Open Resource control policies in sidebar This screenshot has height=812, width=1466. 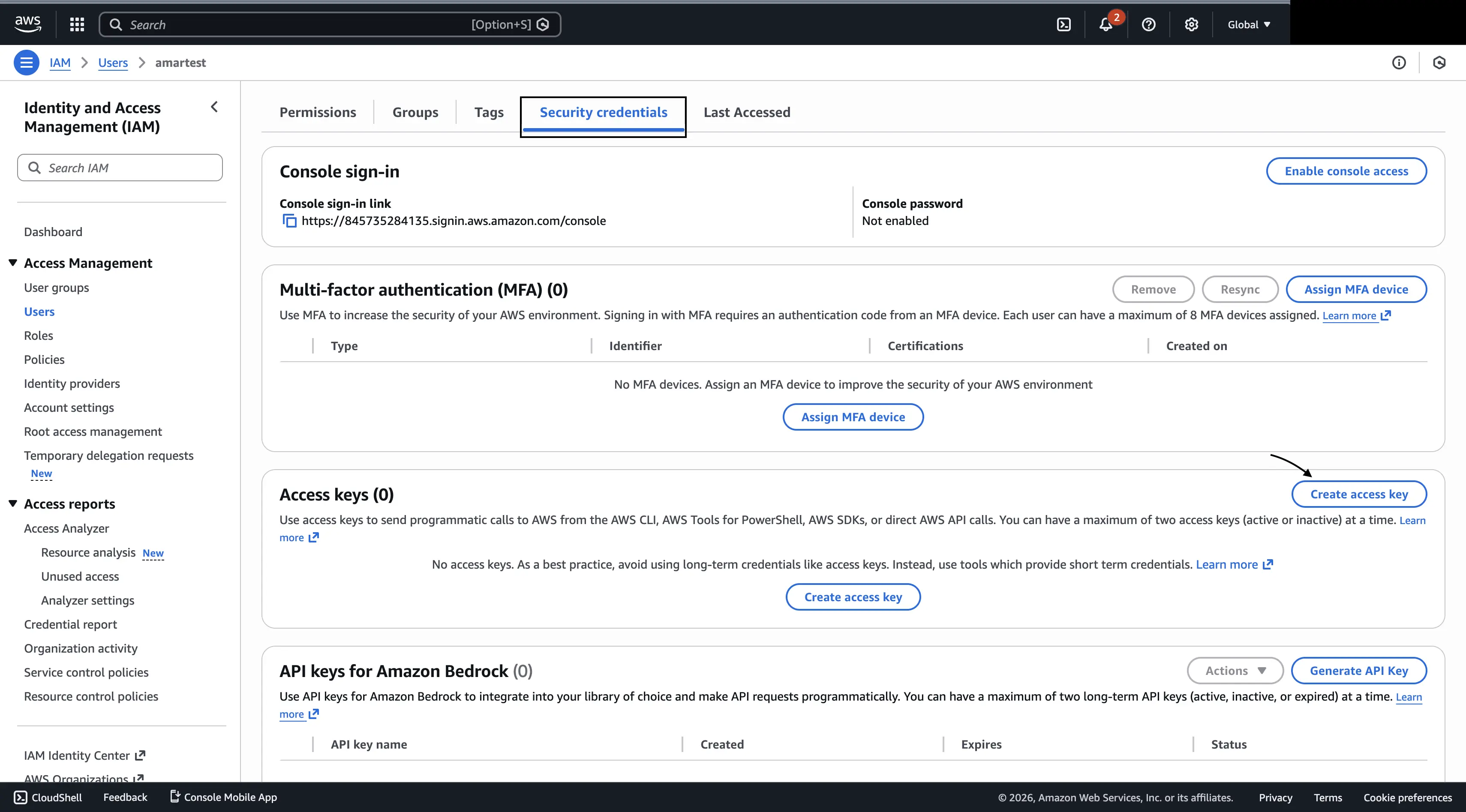91,696
